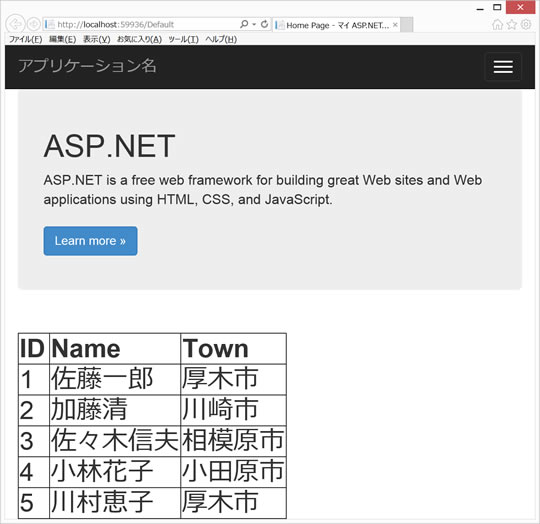This screenshot has width=540, height=524.
Task: Open the ファイル(F) menu
Action: coord(25,39)
